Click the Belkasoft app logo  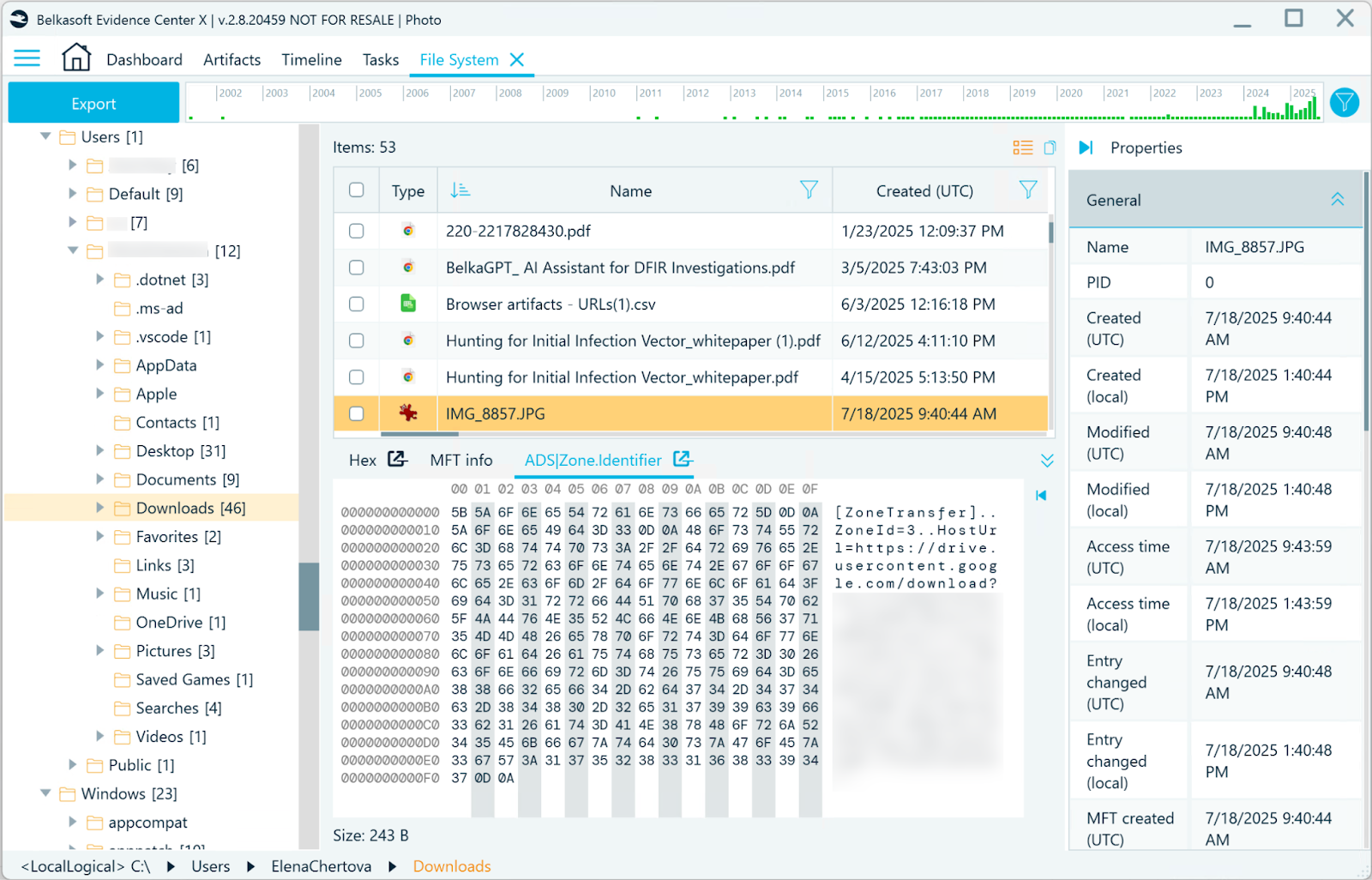[x=19, y=19]
